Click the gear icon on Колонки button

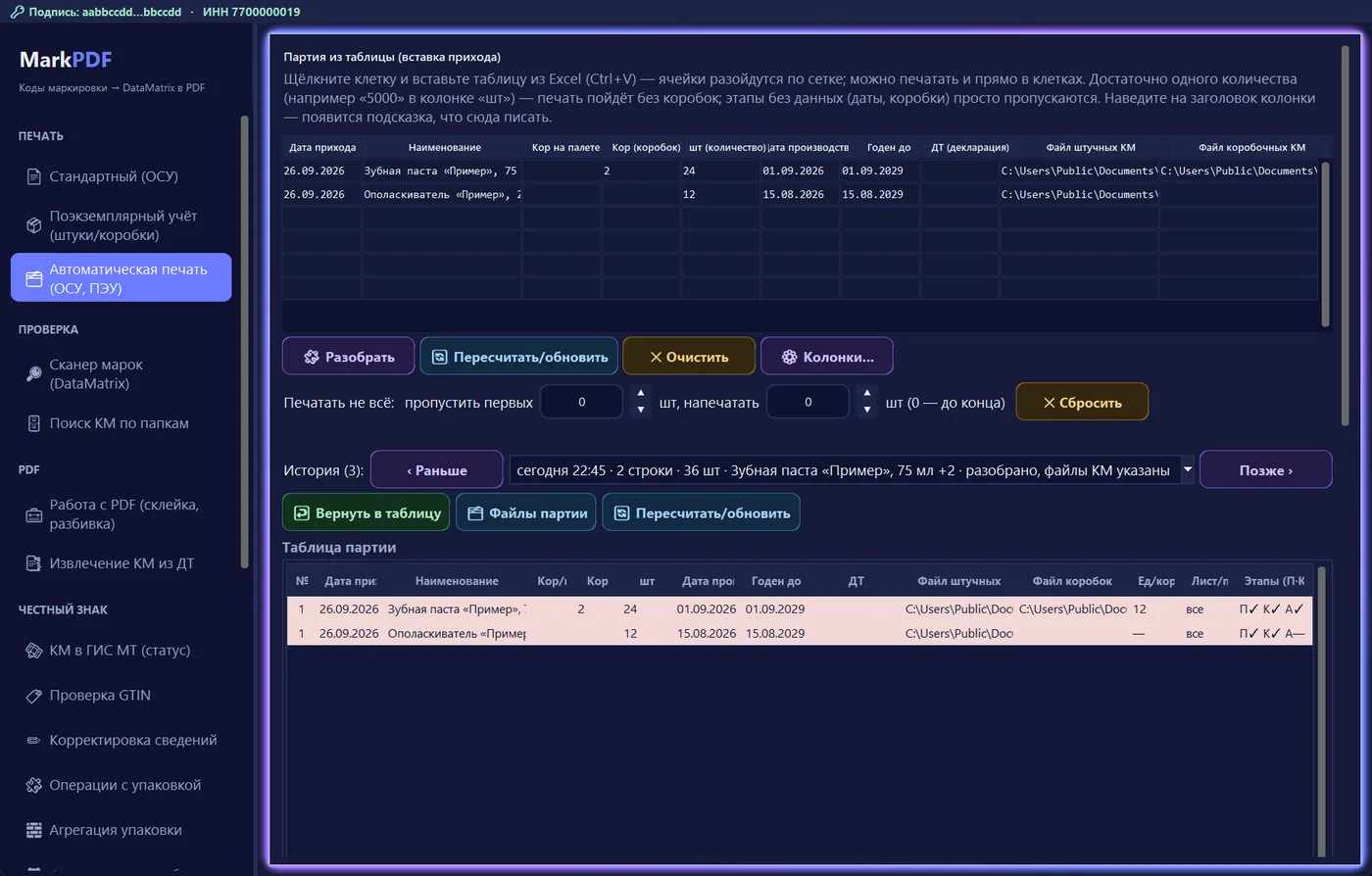pyautogui.click(x=789, y=357)
